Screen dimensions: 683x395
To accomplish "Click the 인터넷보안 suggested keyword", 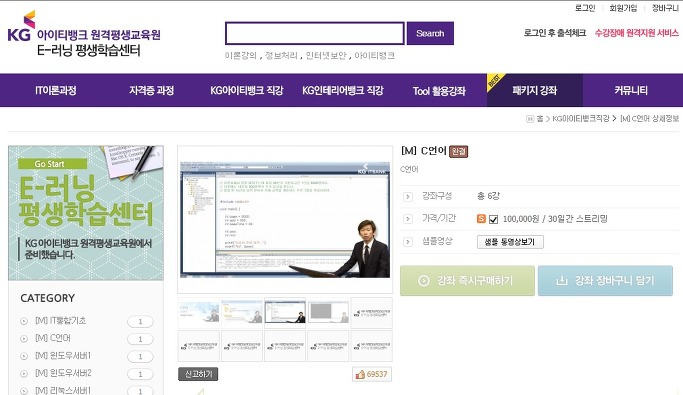I will [326, 56].
